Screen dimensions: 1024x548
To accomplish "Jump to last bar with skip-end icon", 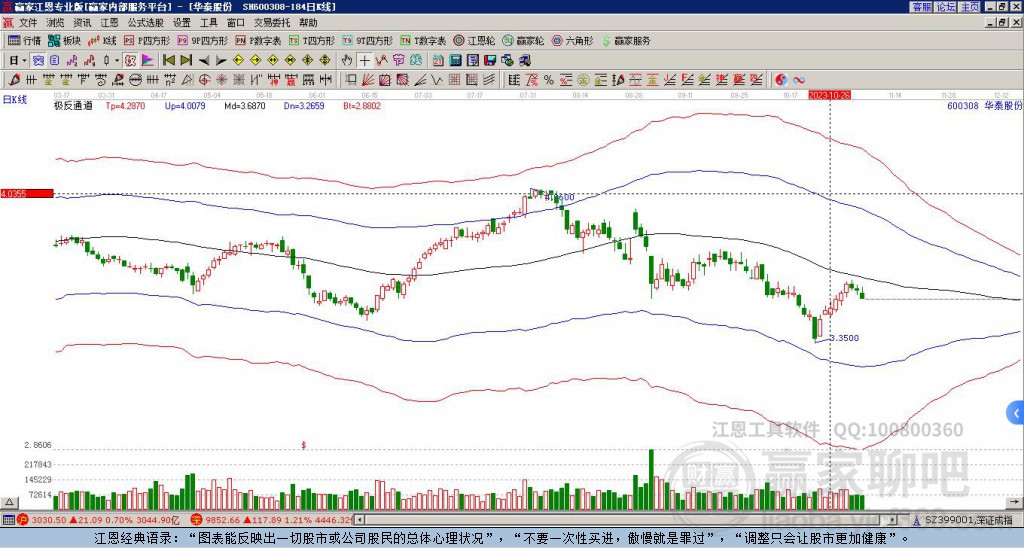I will point(186,61).
